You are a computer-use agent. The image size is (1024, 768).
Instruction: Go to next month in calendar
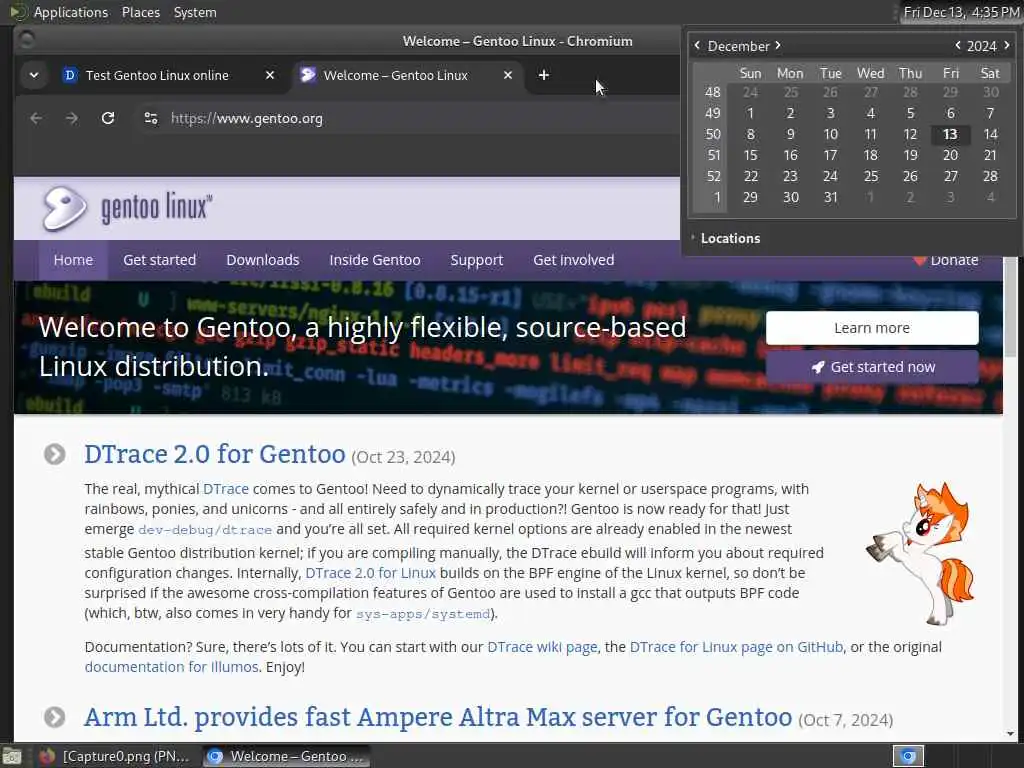tap(778, 46)
